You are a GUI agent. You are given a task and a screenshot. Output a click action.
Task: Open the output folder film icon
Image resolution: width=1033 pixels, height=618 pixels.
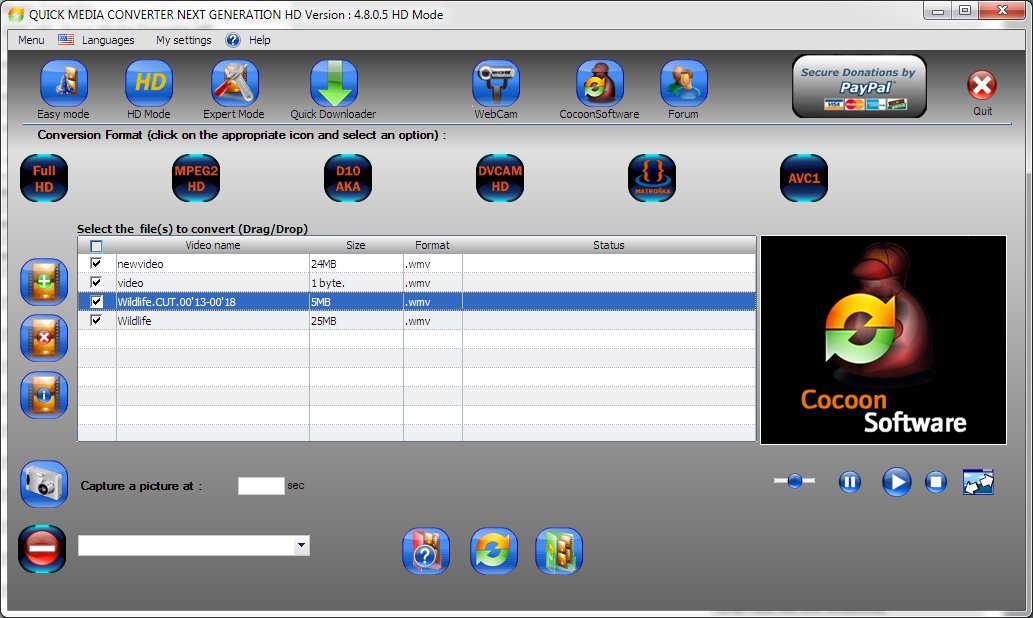pos(559,551)
